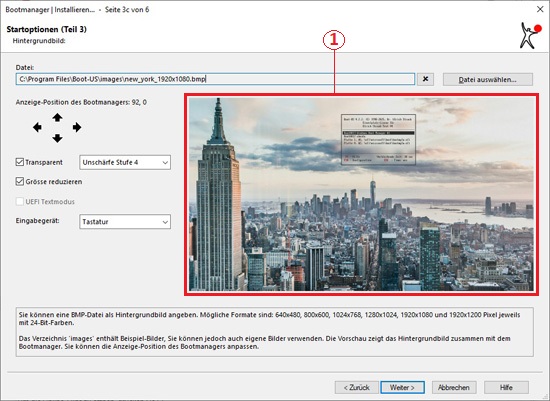Click the numbered annotation marker 1
550x401 pixels.
pos(334,39)
